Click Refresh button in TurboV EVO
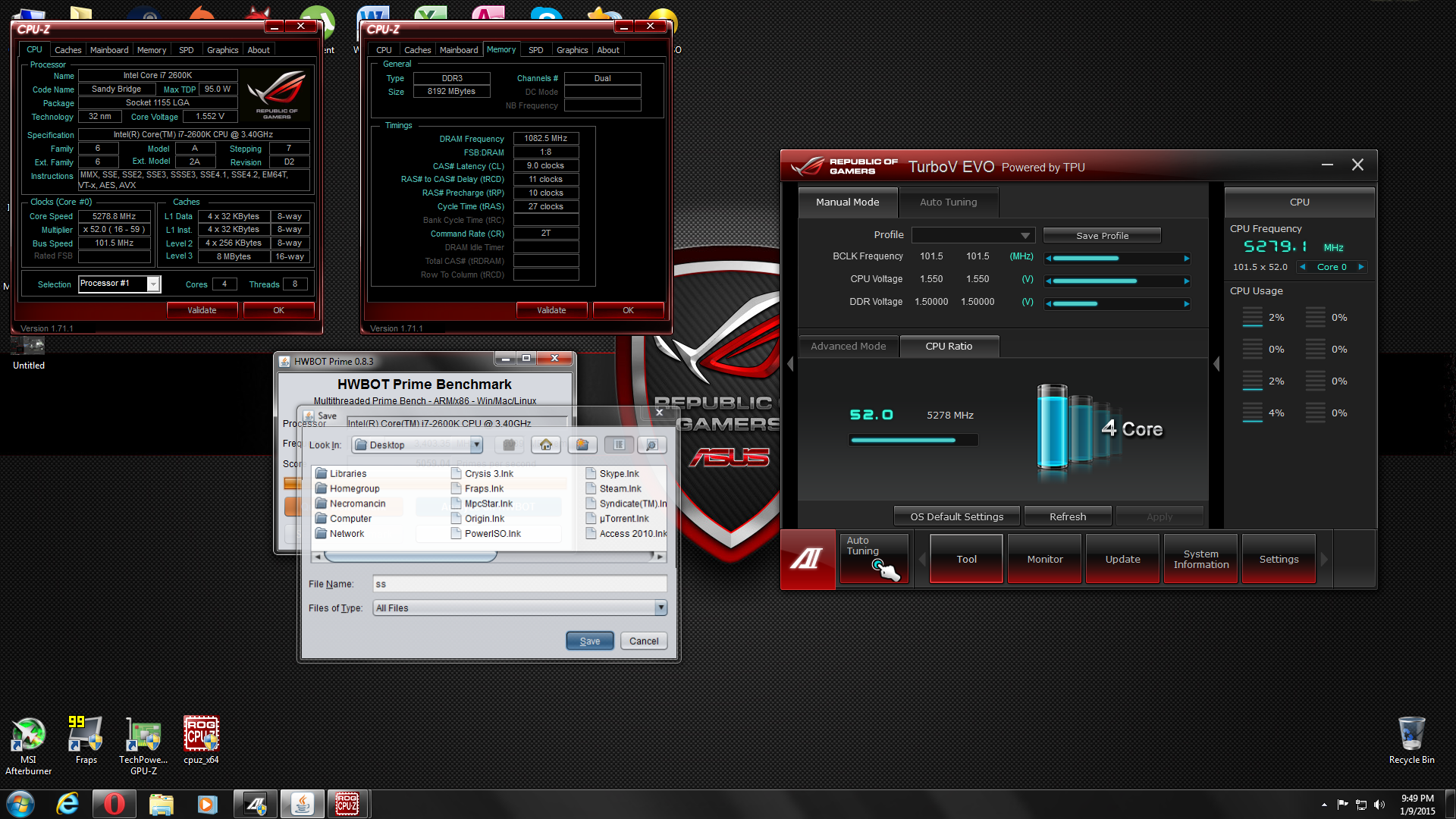 (x=1067, y=516)
